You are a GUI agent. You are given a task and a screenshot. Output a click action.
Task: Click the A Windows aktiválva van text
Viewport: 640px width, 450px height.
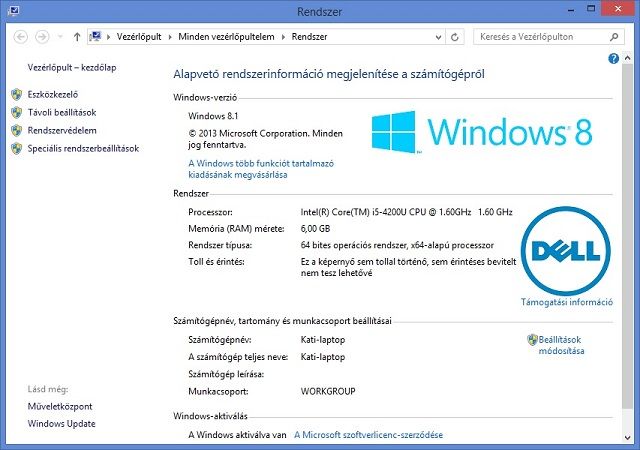tap(237, 435)
